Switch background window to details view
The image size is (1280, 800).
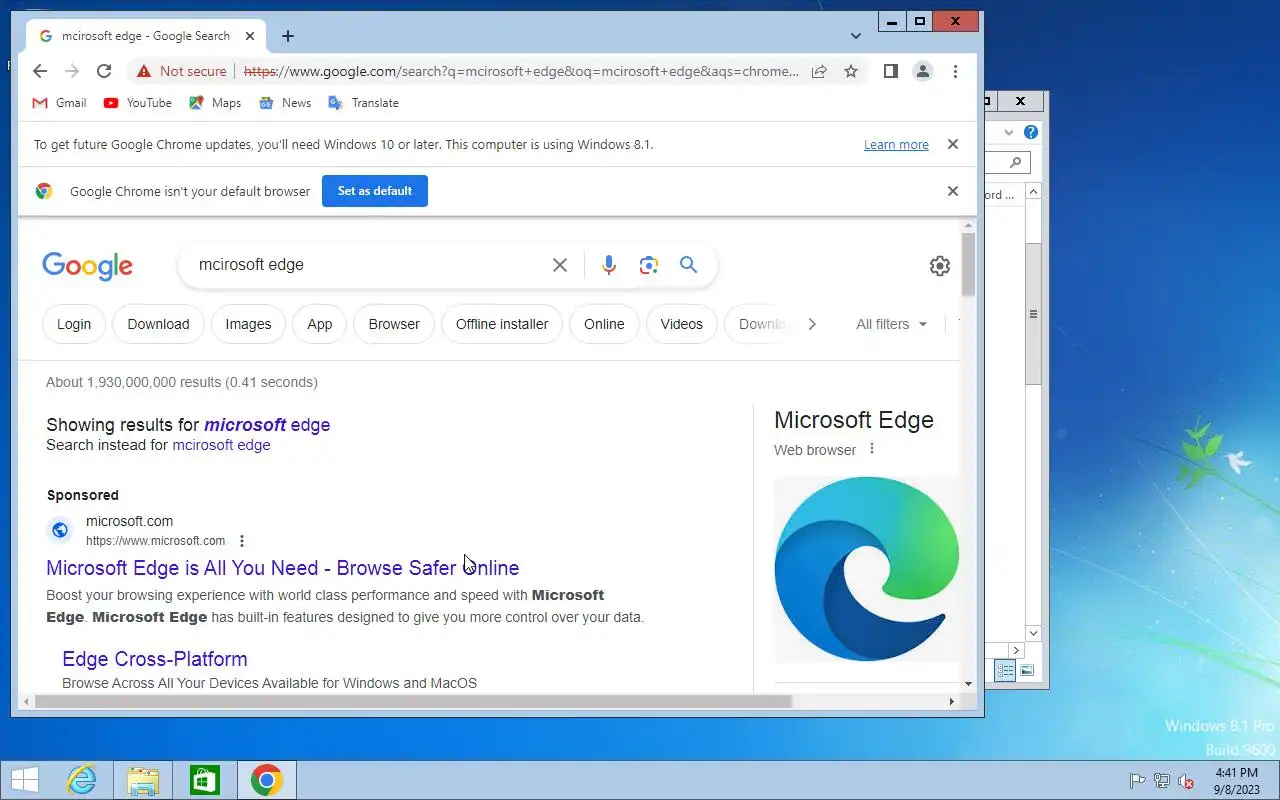coord(1006,670)
